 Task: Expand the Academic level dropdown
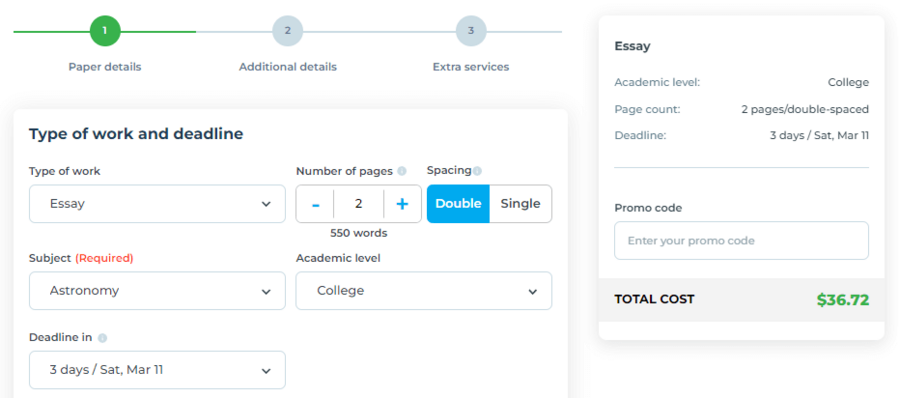(x=424, y=291)
